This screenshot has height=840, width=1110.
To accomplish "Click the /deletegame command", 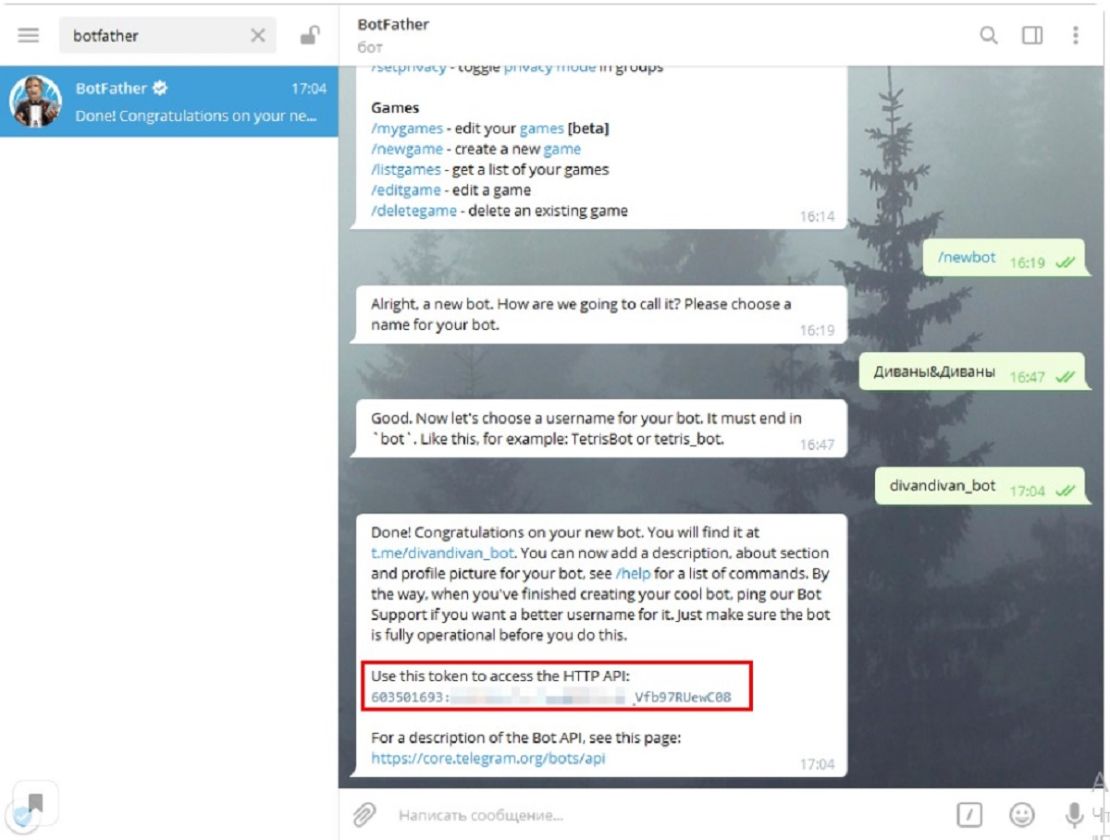I will [x=414, y=211].
